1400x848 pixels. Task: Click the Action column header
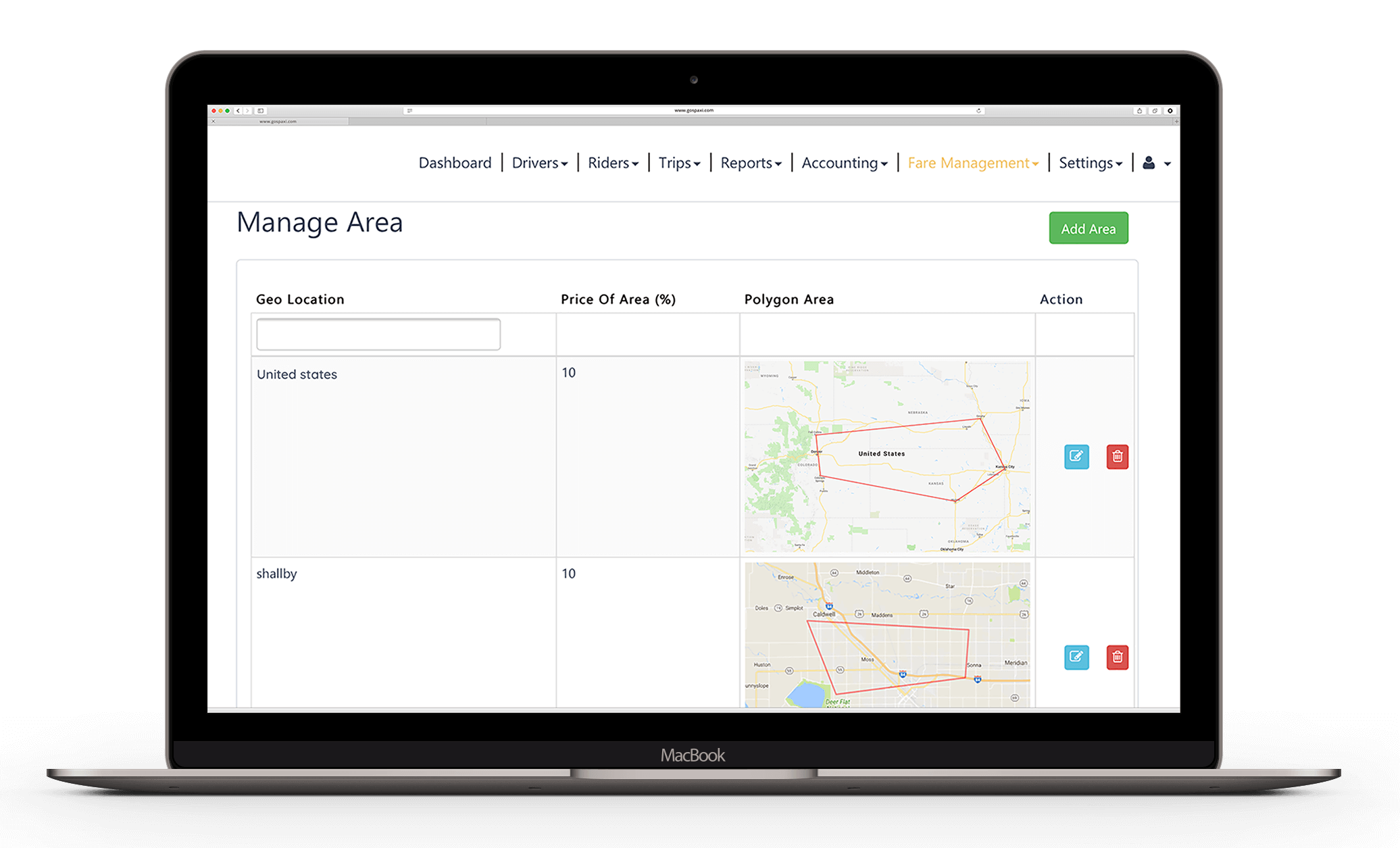tap(1061, 299)
